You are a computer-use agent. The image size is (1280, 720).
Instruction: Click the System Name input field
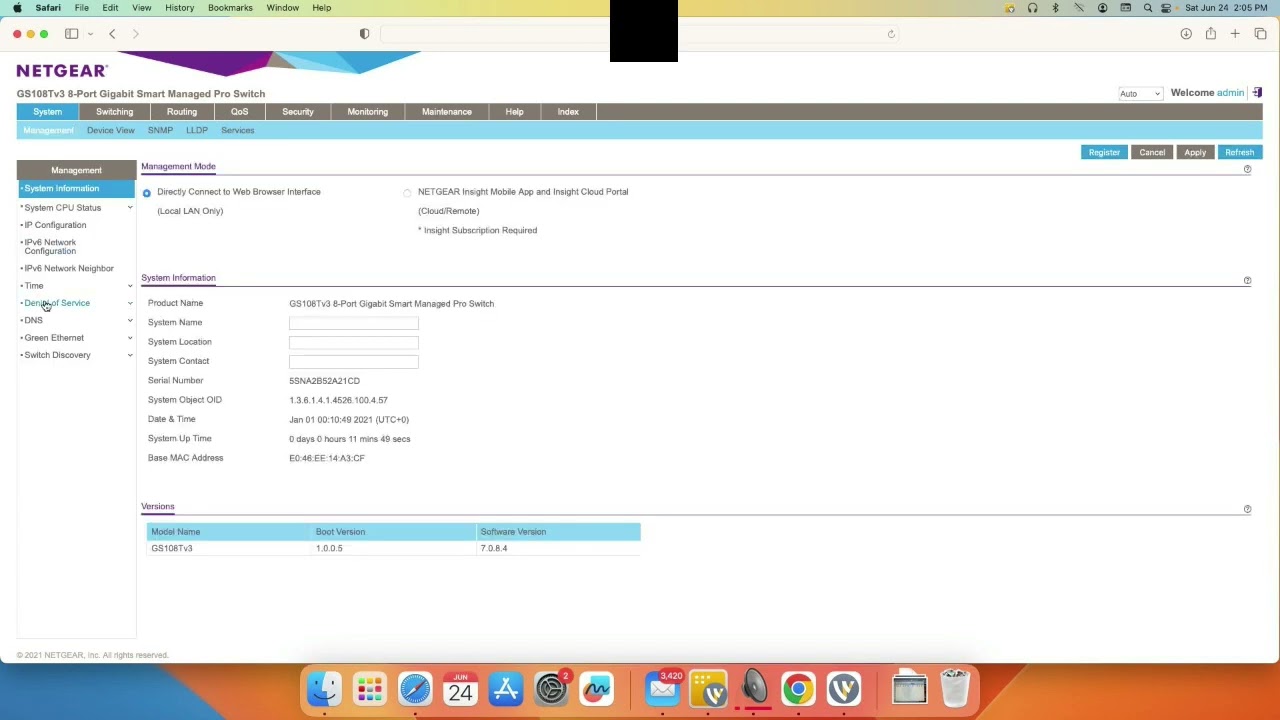(354, 323)
